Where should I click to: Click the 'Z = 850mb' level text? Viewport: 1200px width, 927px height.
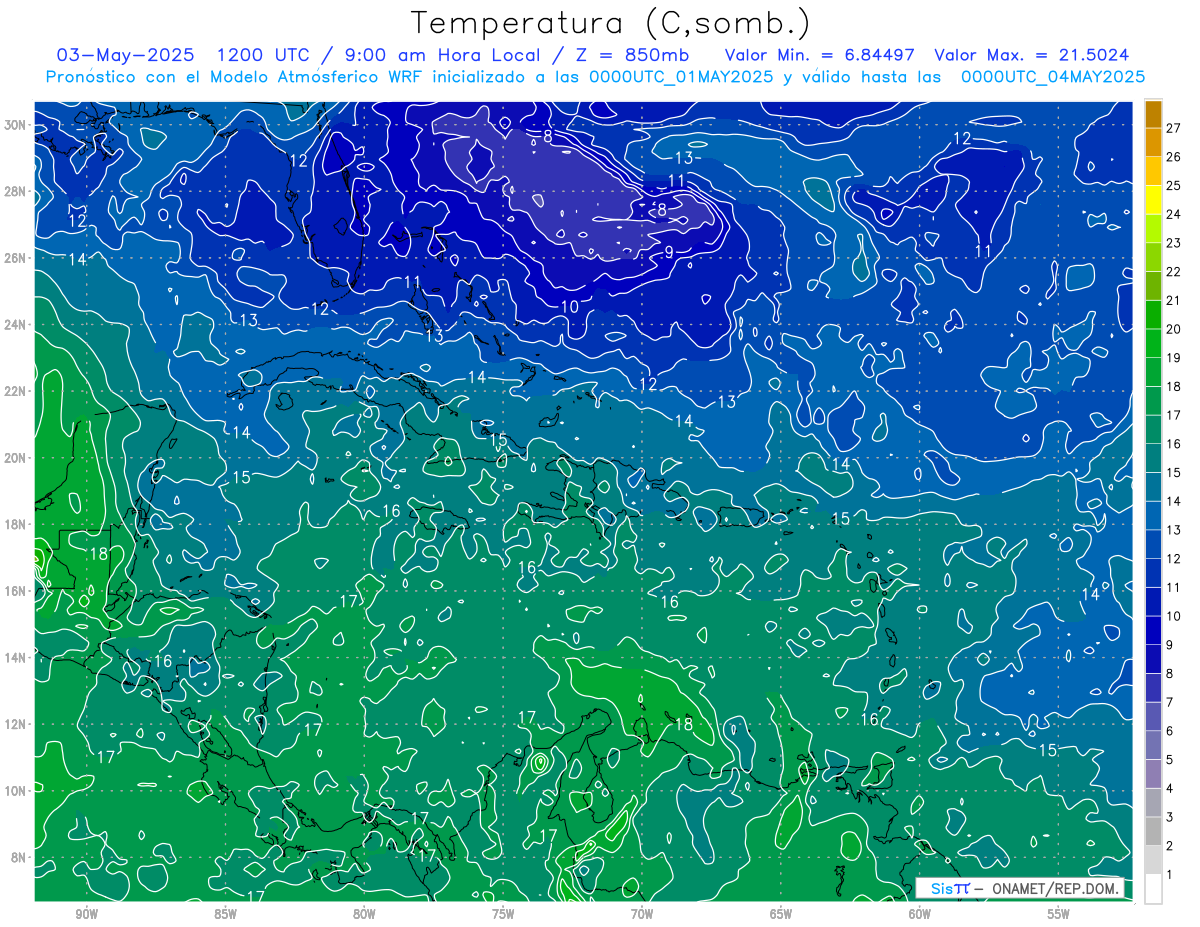point(629,55)
